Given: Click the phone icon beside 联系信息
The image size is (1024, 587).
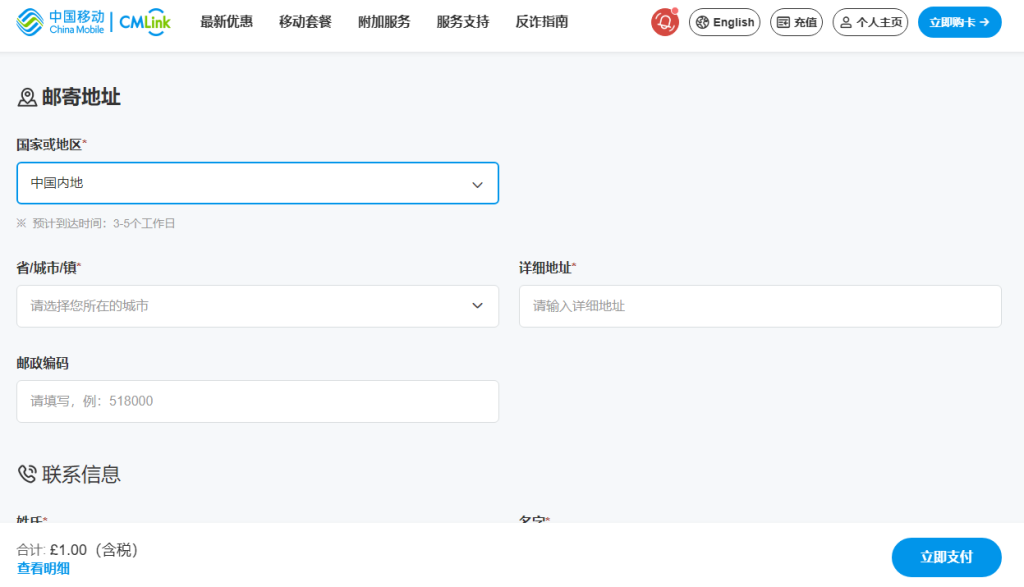Looking at the screenshot, I should pos(27,474).
